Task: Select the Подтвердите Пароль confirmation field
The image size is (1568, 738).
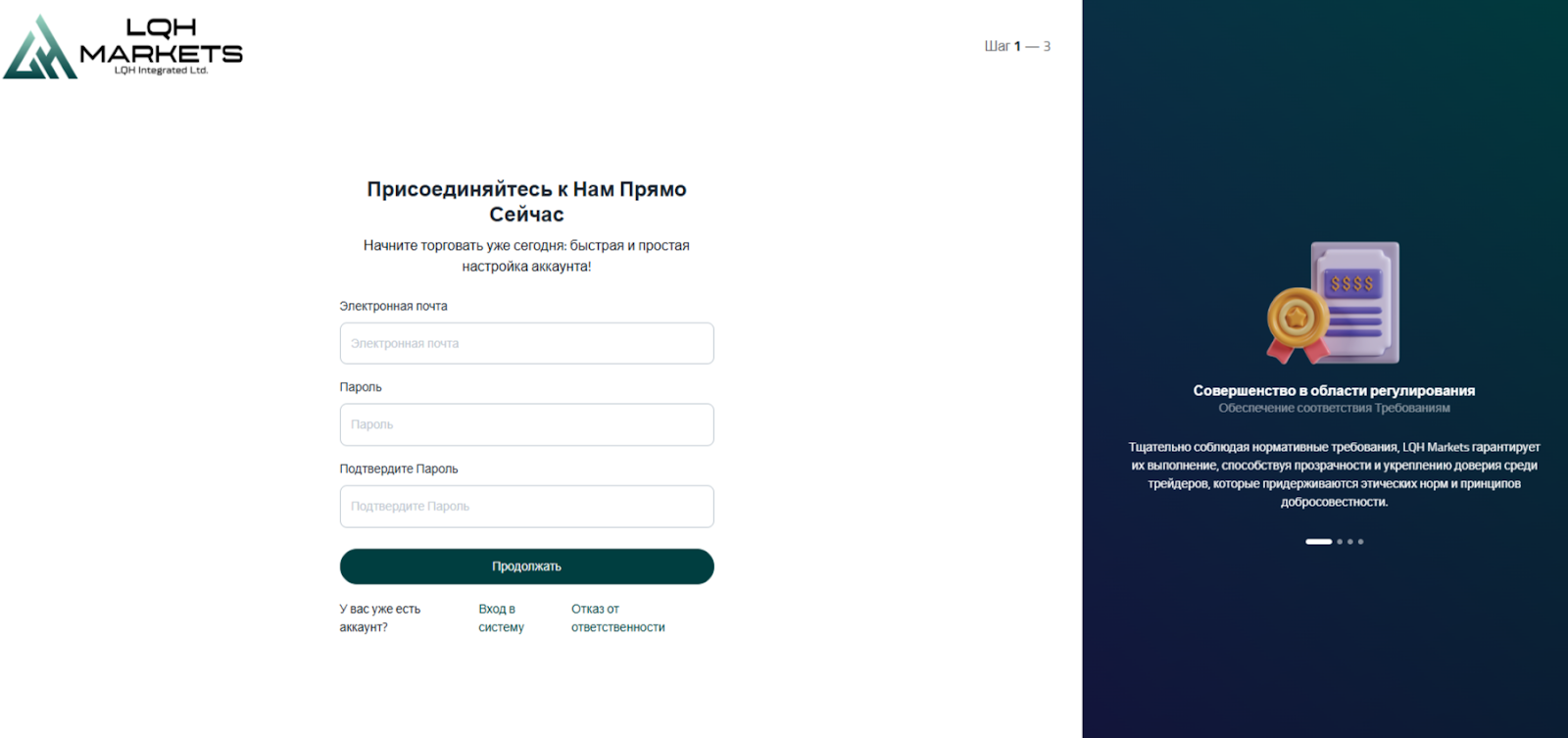Action: click(x=526, y=507)
